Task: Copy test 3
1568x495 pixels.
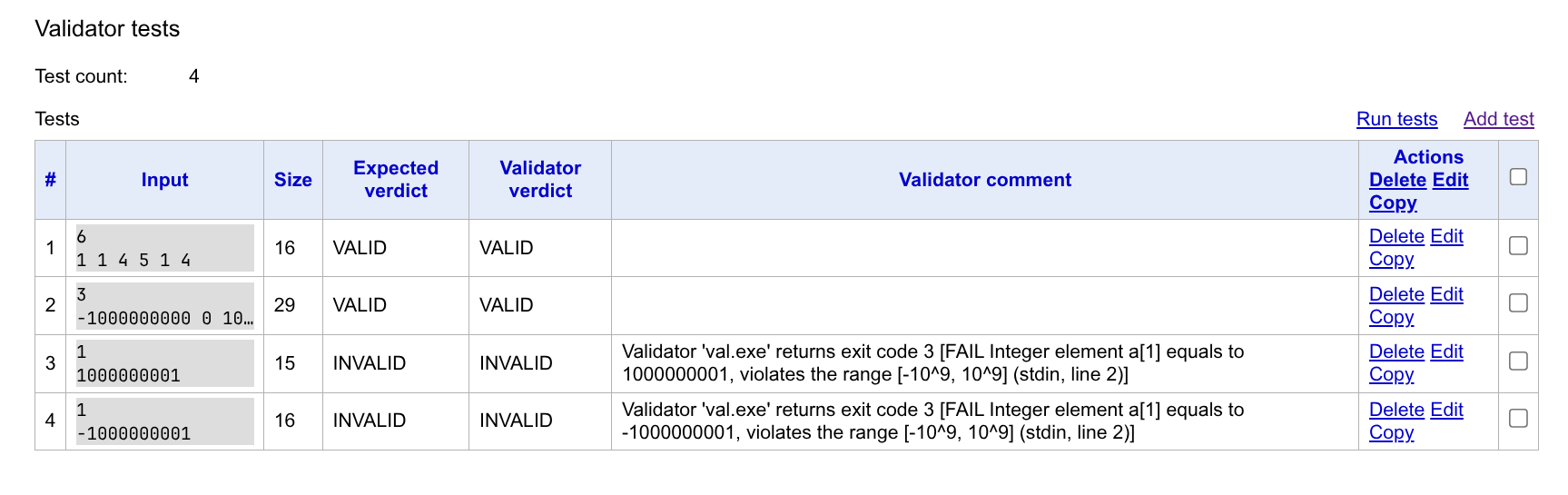Action: point(1391,374)
